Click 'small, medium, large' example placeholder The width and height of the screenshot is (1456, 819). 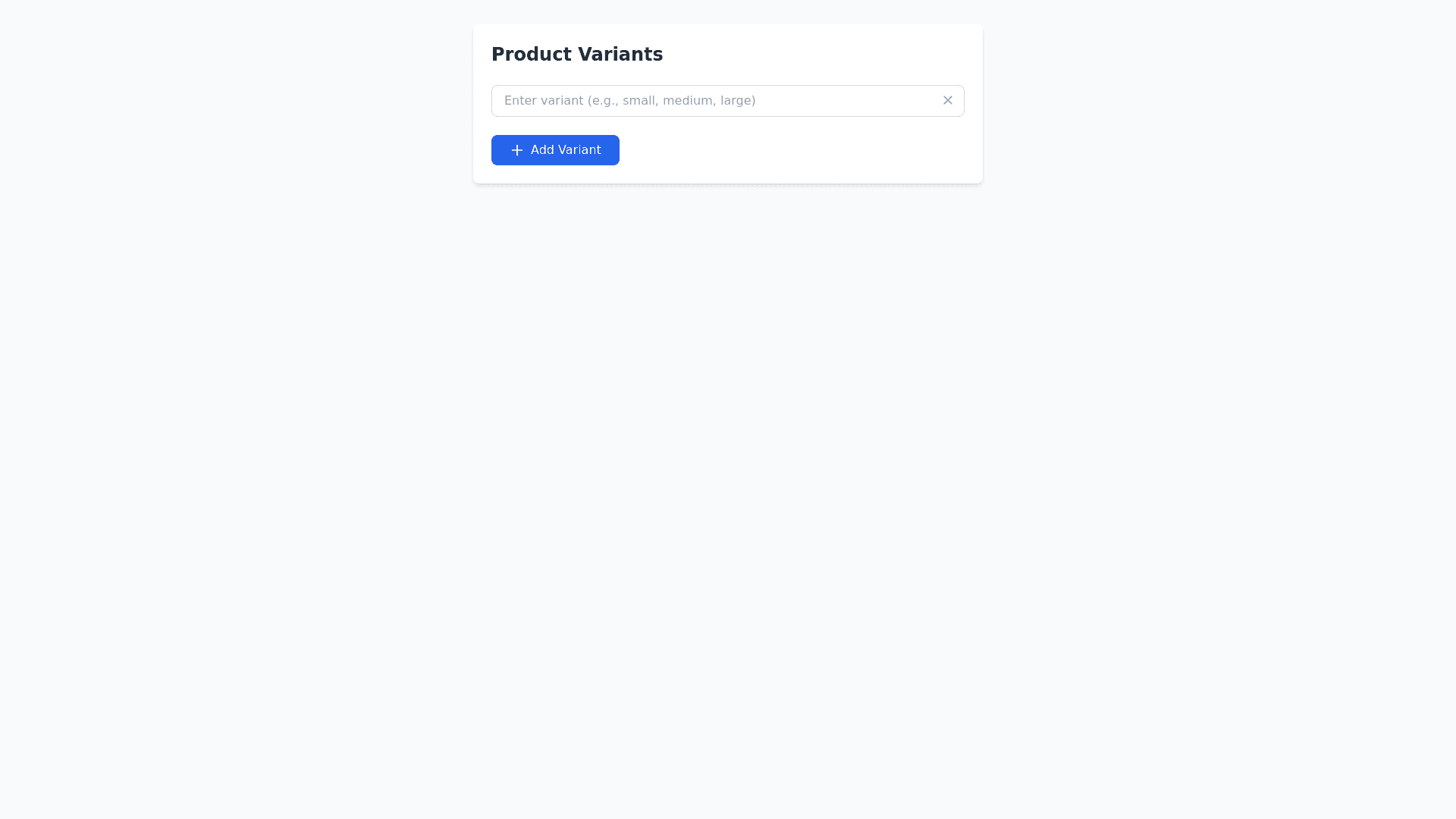coord(689,101)
